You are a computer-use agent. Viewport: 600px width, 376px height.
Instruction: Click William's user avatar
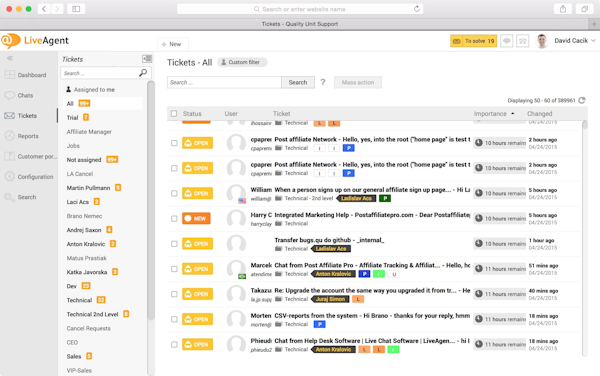[x=236, y=193]
